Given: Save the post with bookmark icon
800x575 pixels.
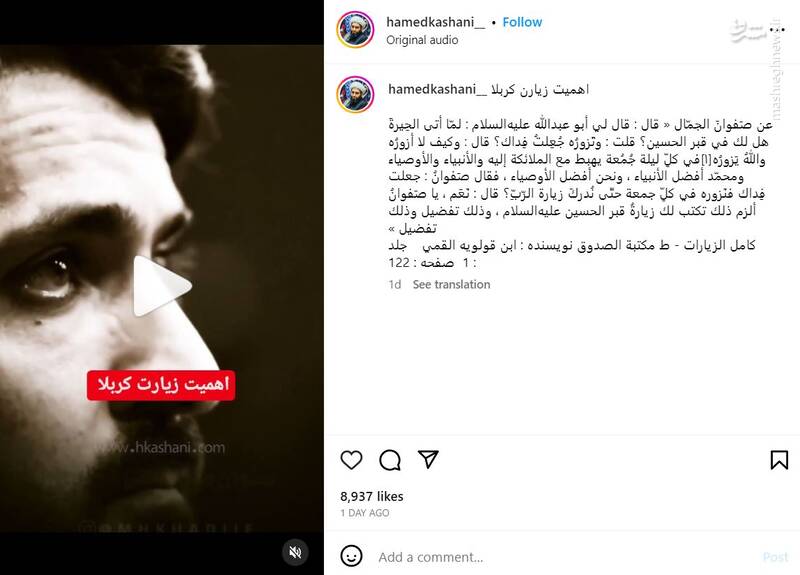Looking at the screenshot, I should click(779, 460).
